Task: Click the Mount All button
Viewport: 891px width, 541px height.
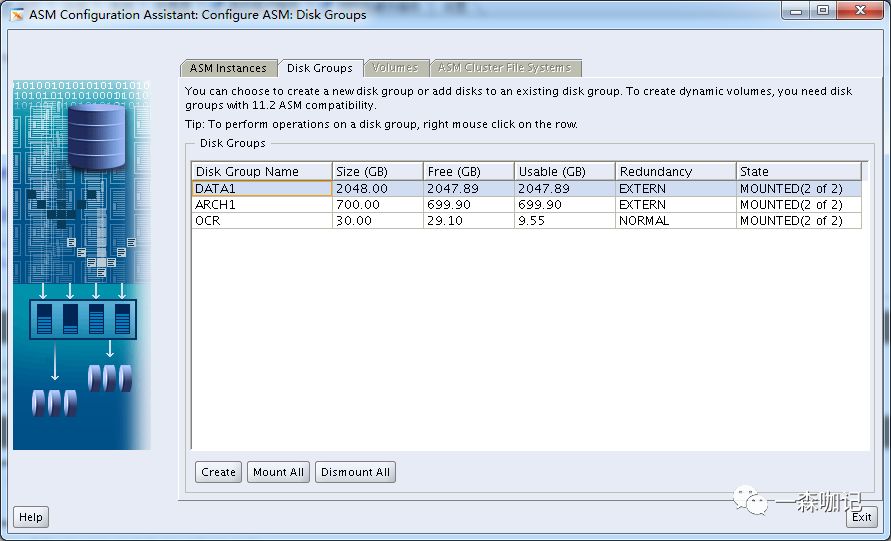Action: [278, 472]
